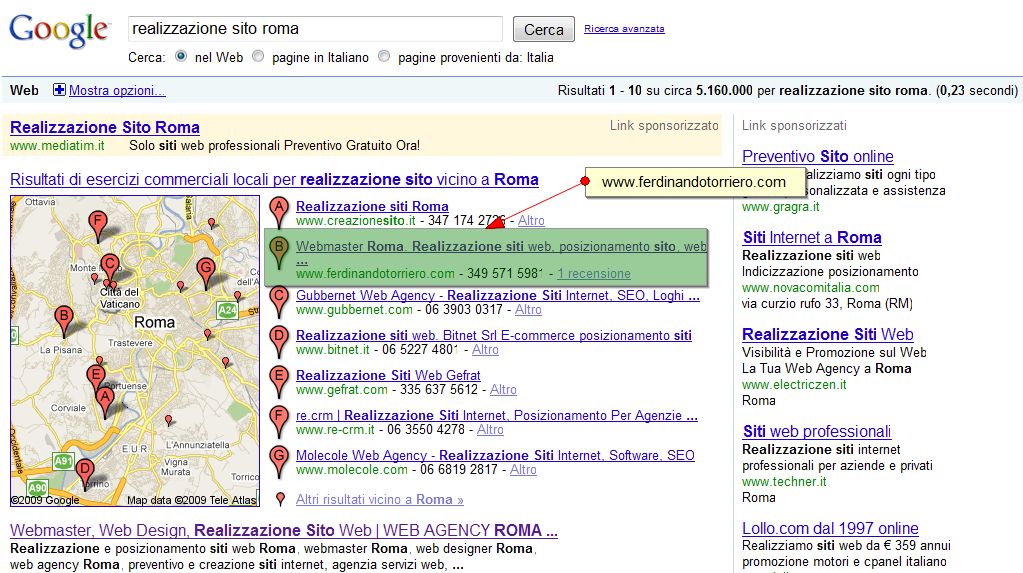
Task: Open Molecole Web Agency result link
Action: [495, 456]
